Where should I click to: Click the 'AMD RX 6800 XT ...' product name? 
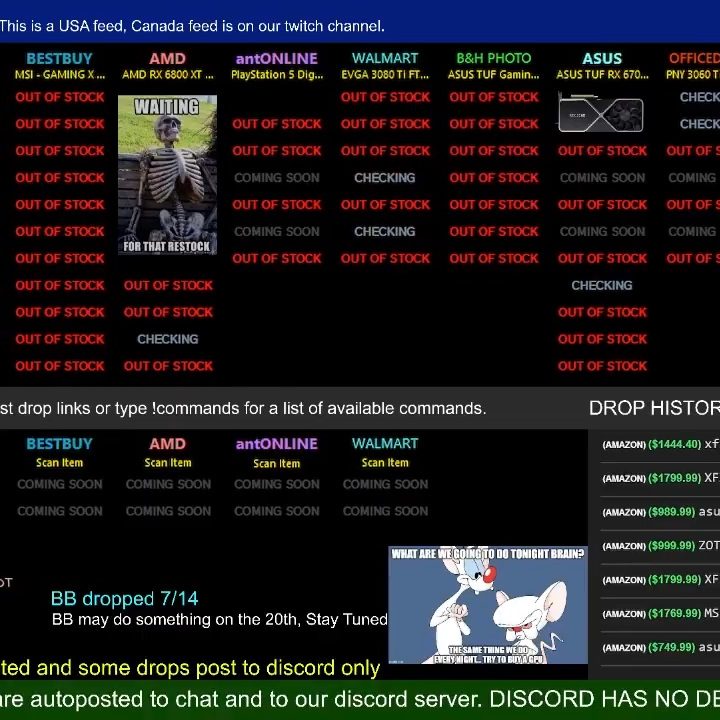point(168,74)
